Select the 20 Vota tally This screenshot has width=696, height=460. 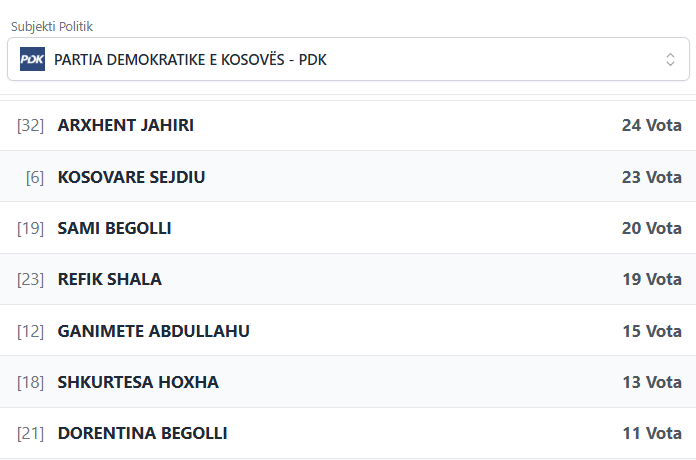pyautogui.click(x=651, y=228)
